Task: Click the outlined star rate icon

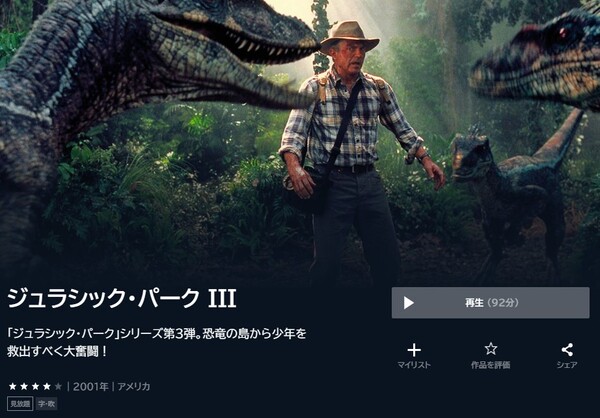Action: pos(491,349)
